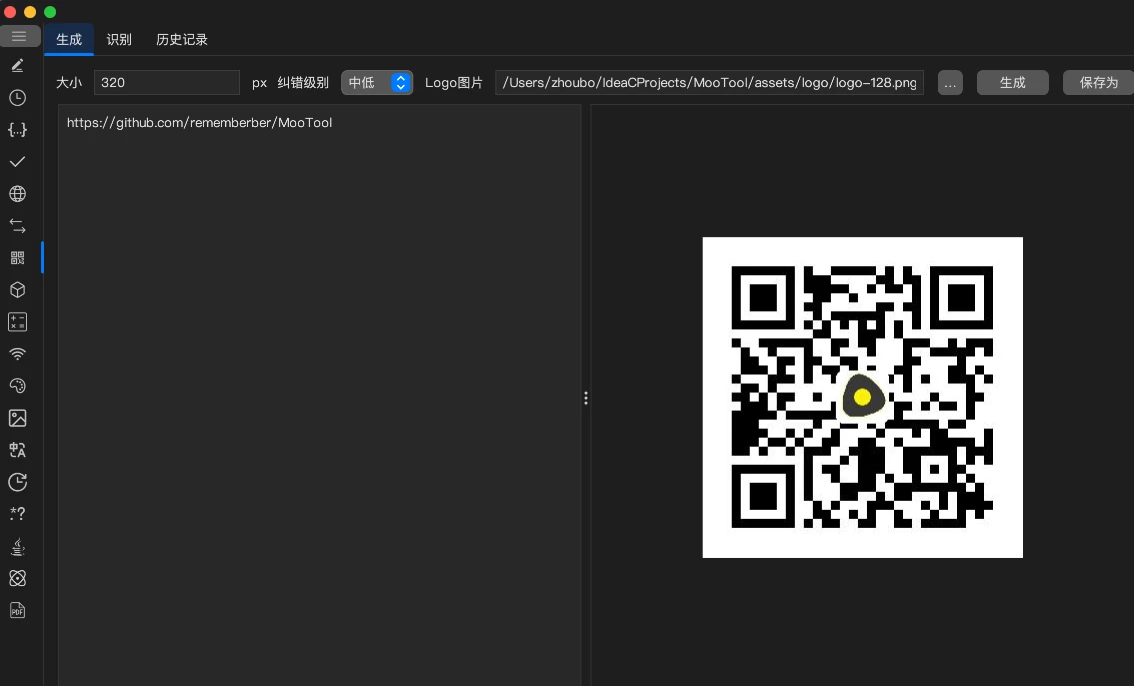1134x686 pixels.
Task: Click the 保存为 save as button
Action: [x=1099, y=82]
